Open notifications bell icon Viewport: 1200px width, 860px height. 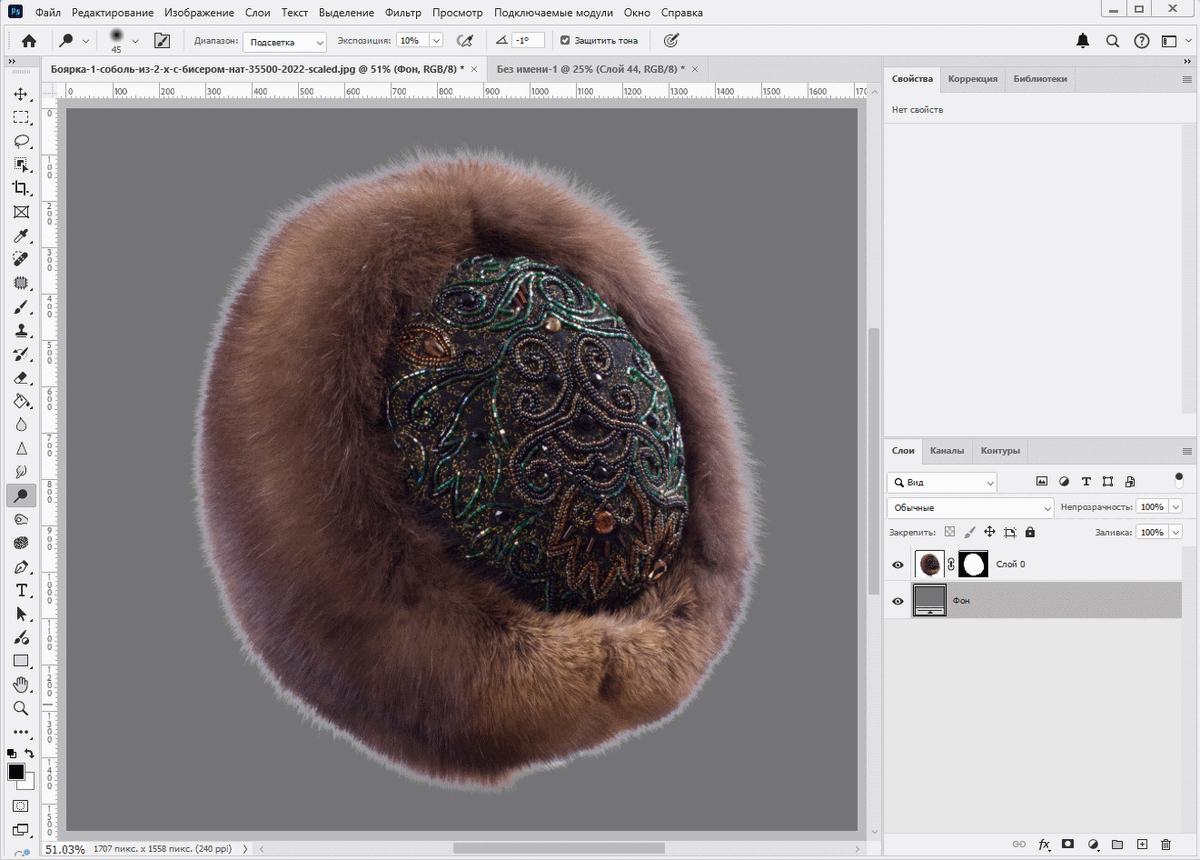1083,41
